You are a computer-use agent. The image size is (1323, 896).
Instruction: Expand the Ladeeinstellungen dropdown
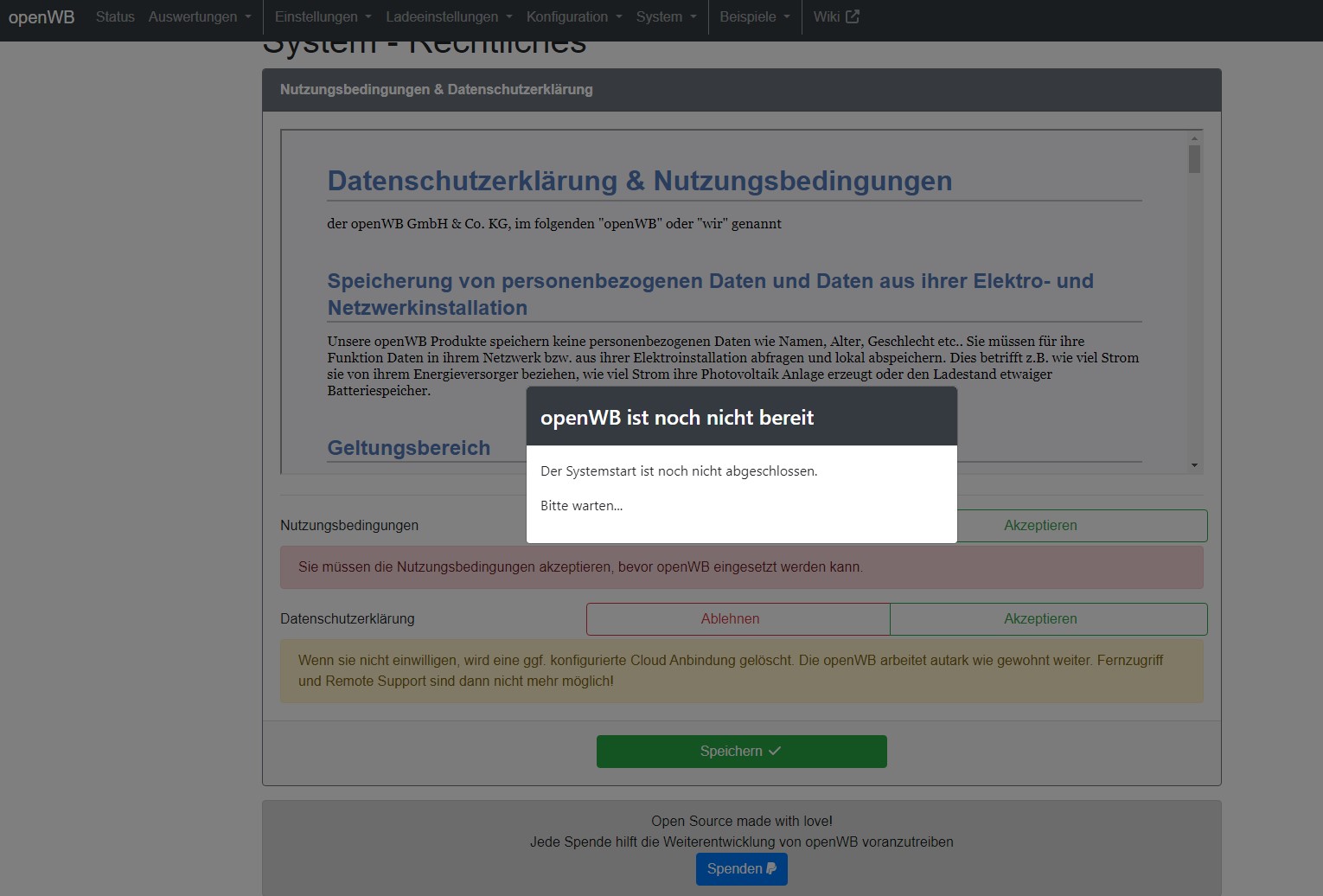[x=449, y=17]
